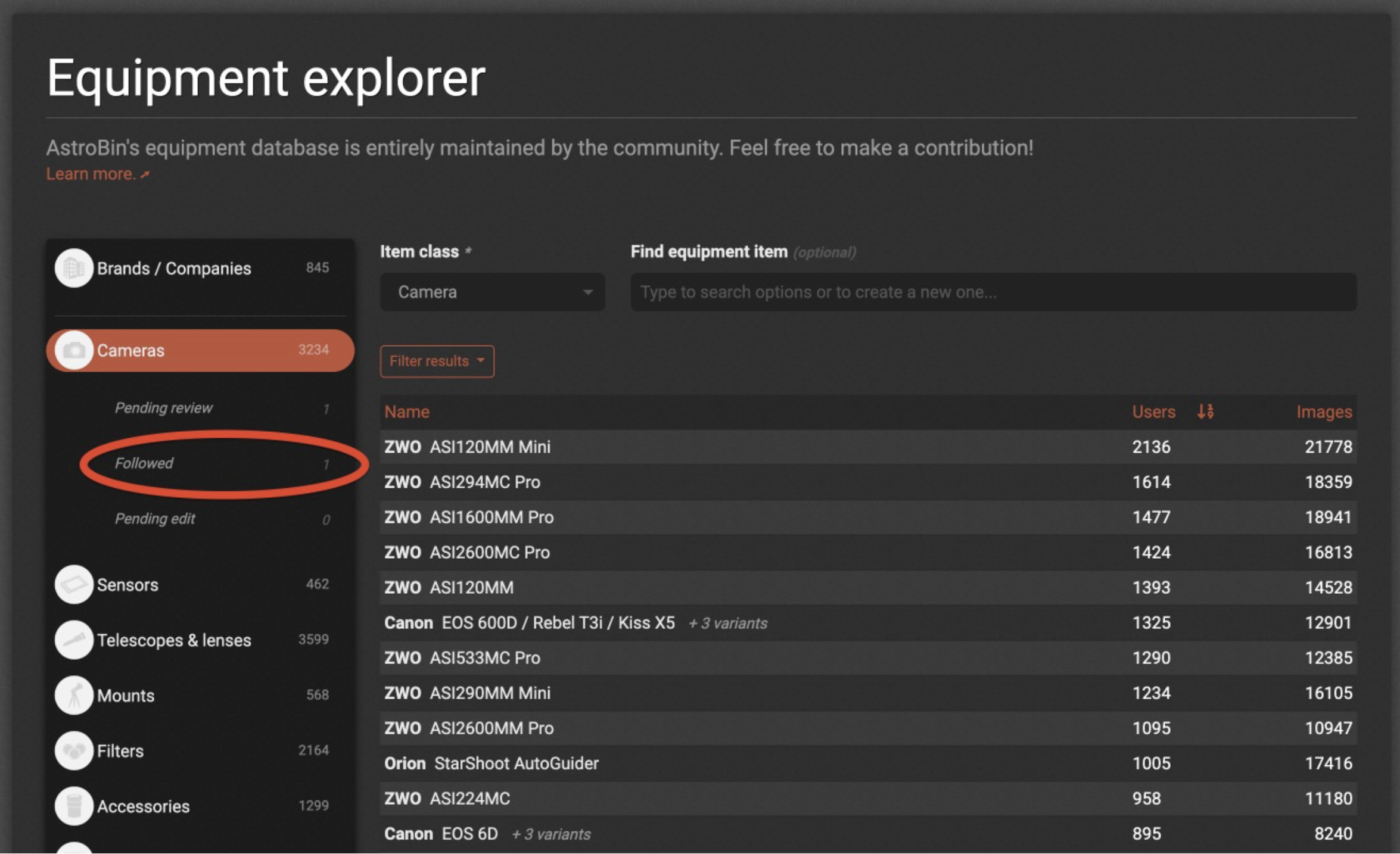This screenshot has height=854, width=1400.
Task: Open the Pending review sublist
Action: (163, 408)
